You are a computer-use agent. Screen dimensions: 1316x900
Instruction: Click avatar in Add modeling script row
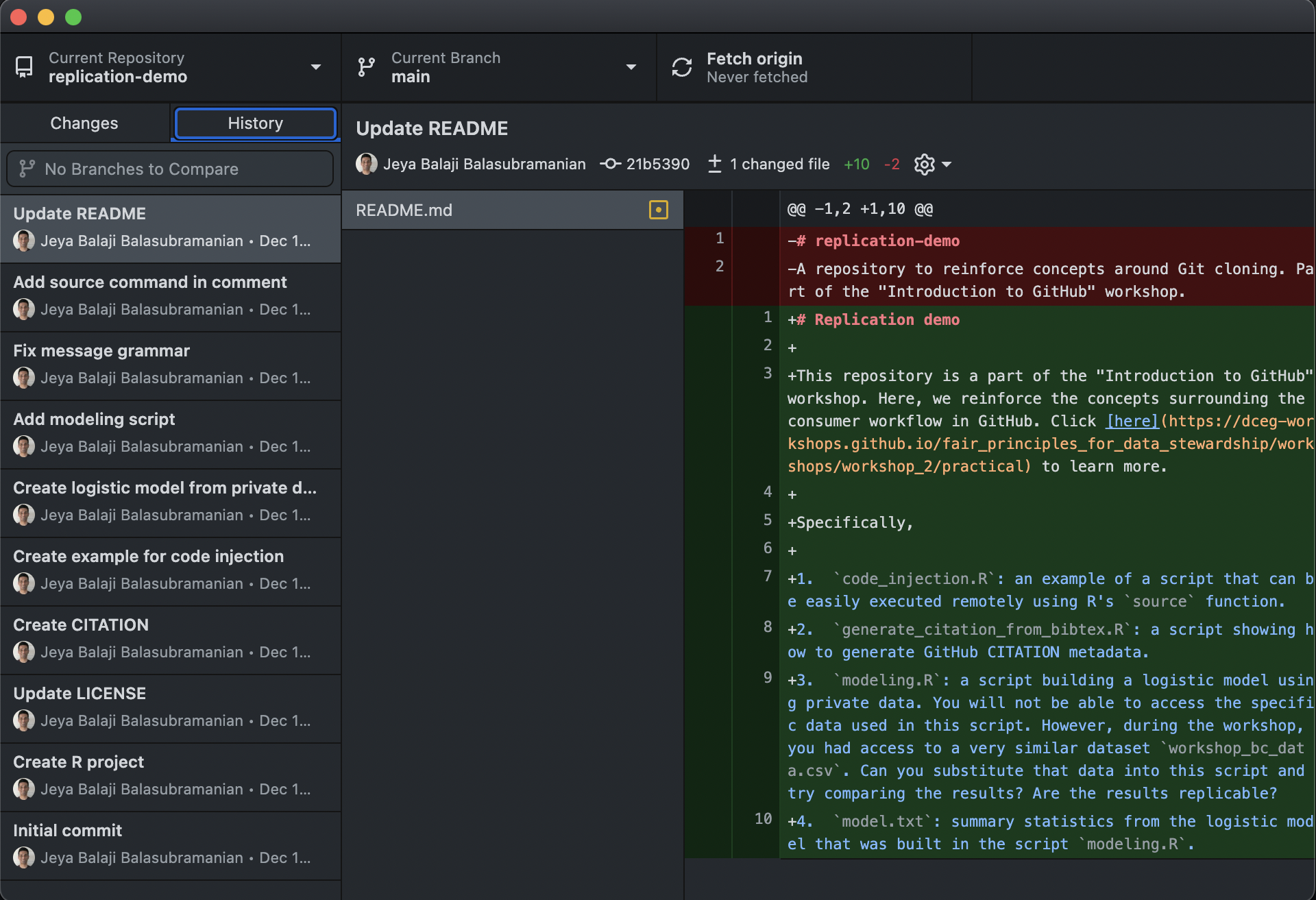(24, 446)
